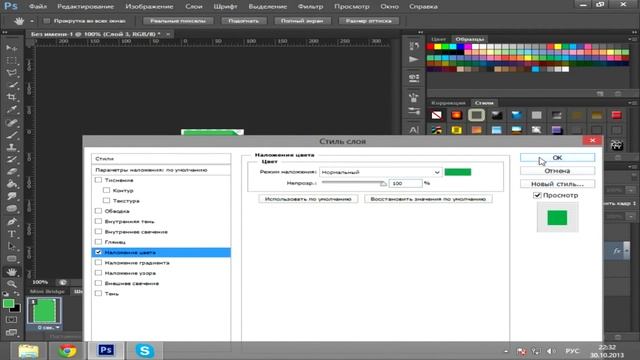Uncheck the Наложение цвета checkbox

pyautogui.click(x=98, y=252)
